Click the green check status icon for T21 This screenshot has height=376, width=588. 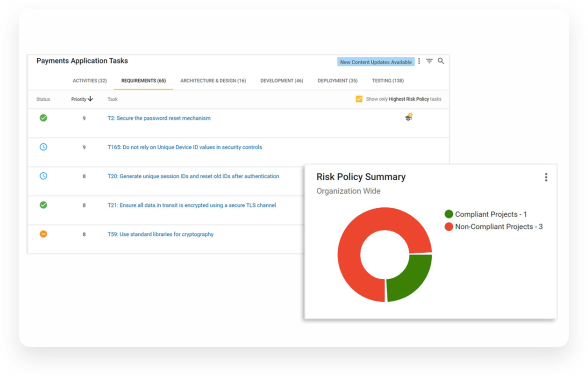coord(44,205)
